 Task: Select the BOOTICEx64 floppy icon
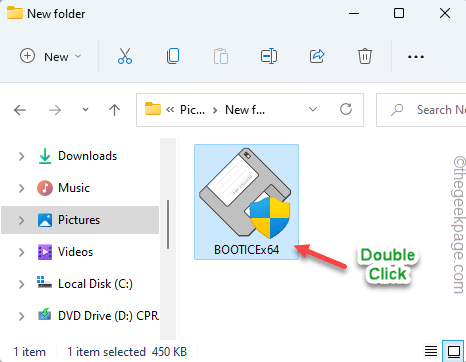(x=245, y=193)
